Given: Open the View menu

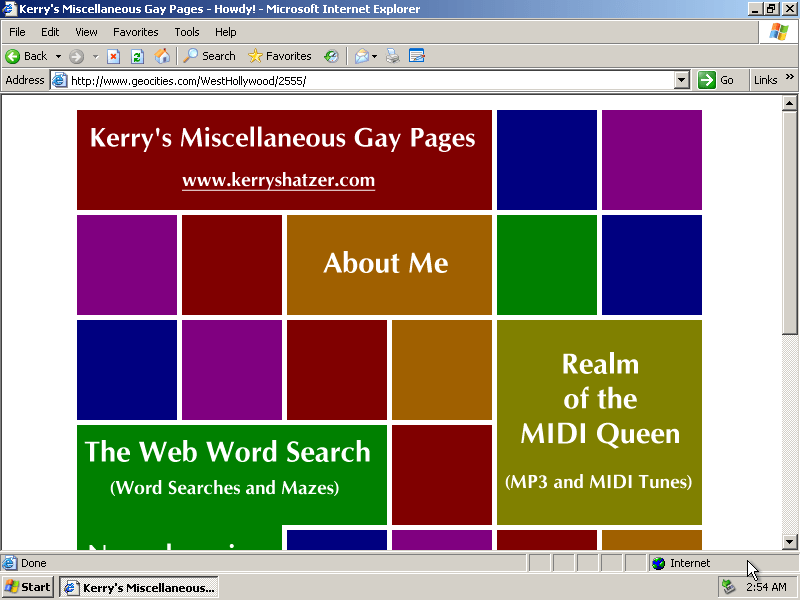Looking at the screenshot, I should coord(86,32).
